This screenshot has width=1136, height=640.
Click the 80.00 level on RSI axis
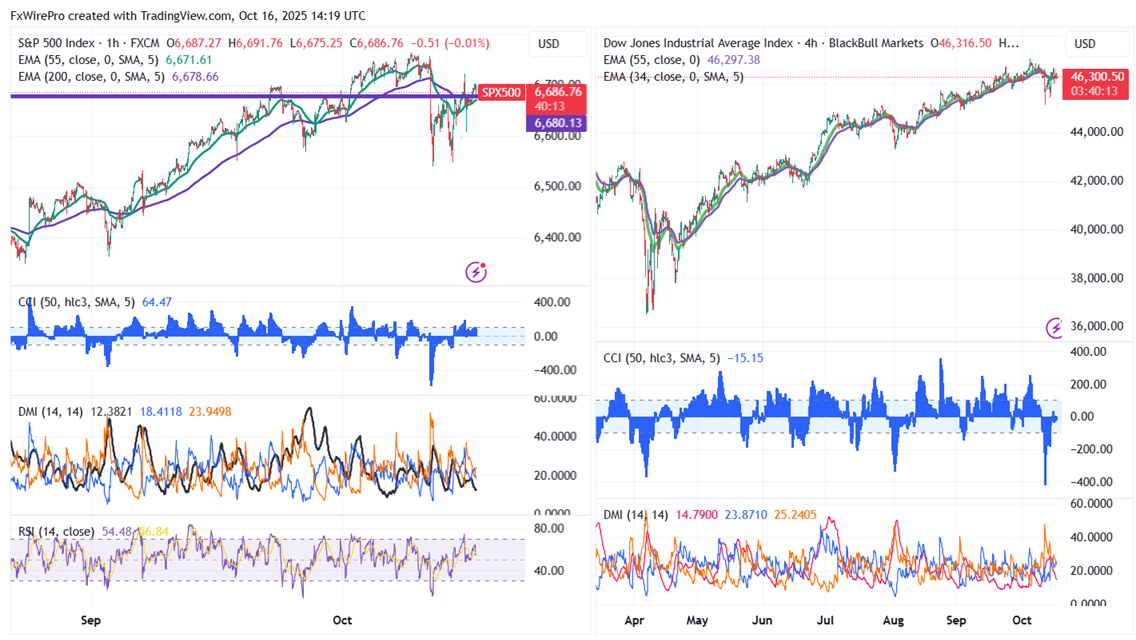(548, 529)
